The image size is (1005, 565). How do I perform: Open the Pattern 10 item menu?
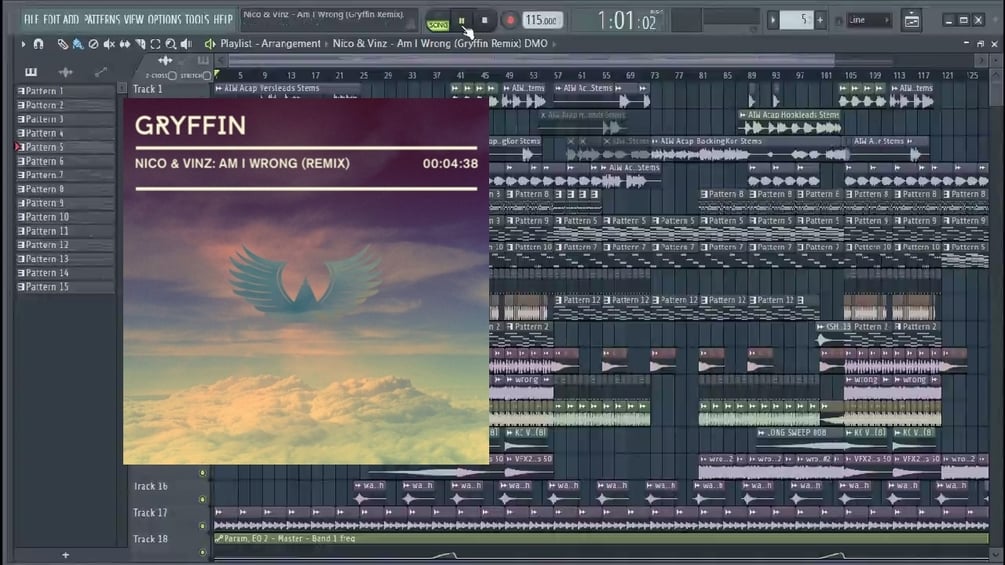[x=21, y=217]
